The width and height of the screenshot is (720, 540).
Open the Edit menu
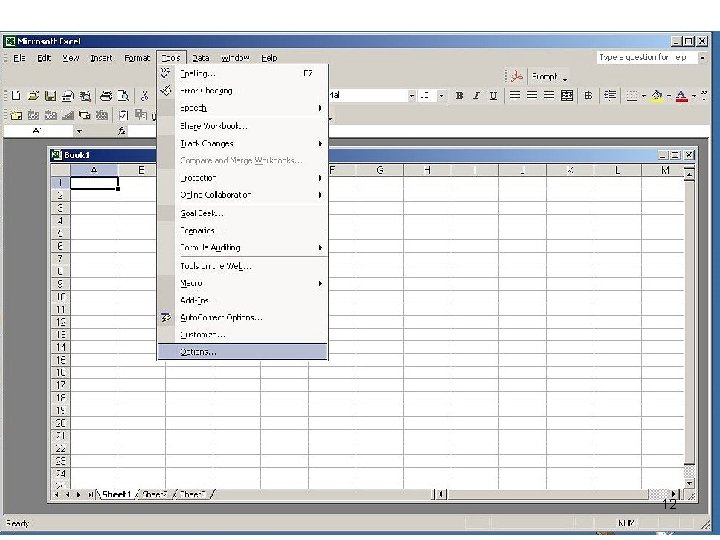click(x=44, y=58)
